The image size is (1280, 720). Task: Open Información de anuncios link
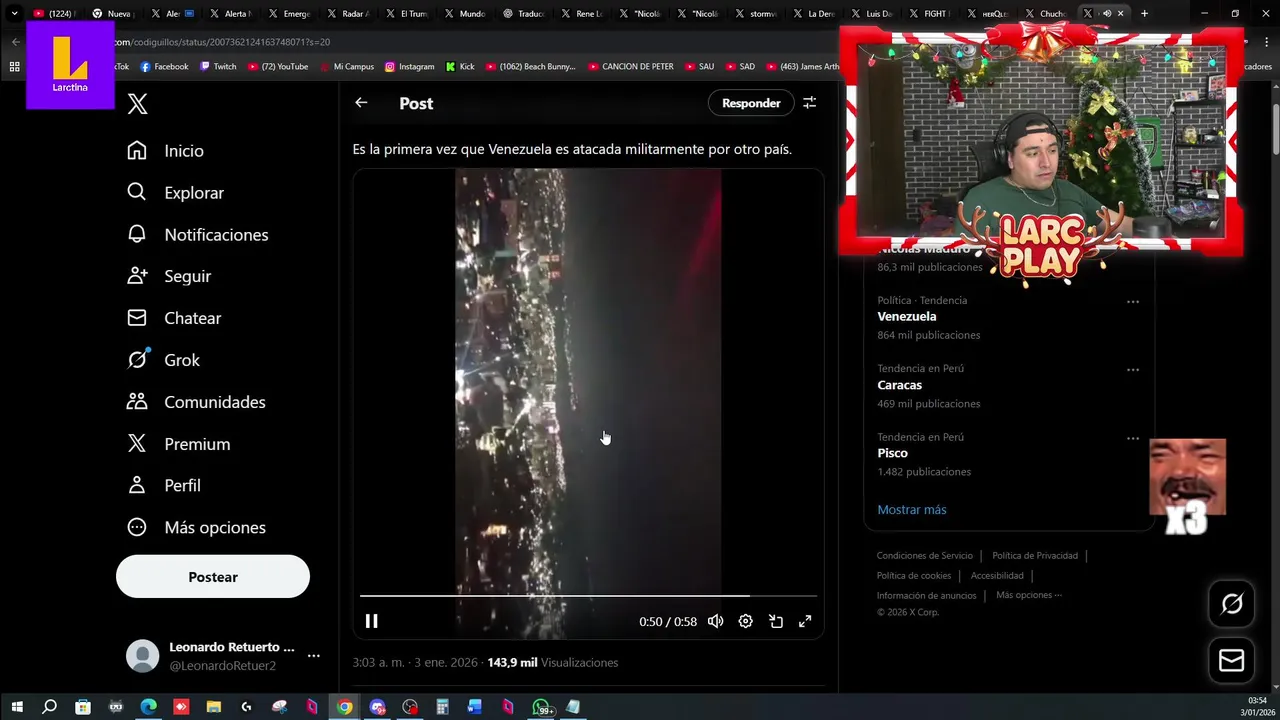coord(926,595)
